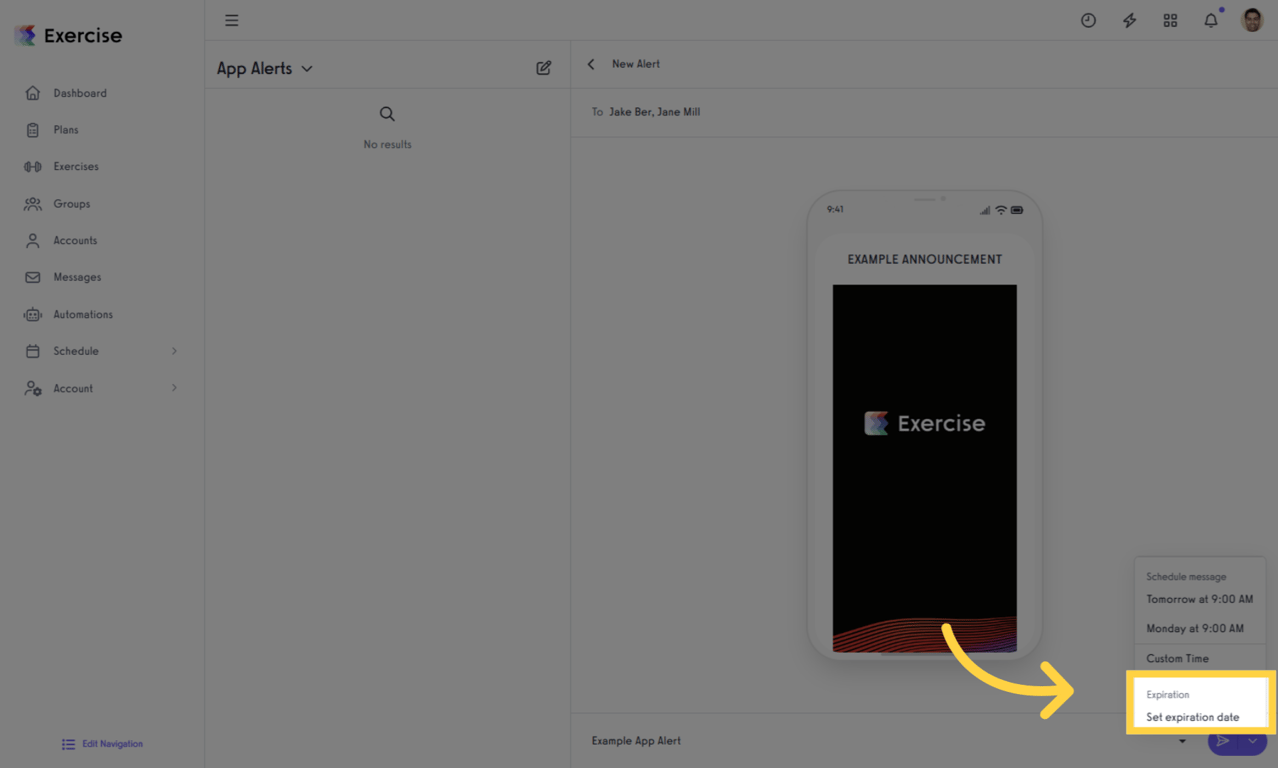1278x768 pixels.
Task: Click the compose new alert icon
Action: click(544, 68)
